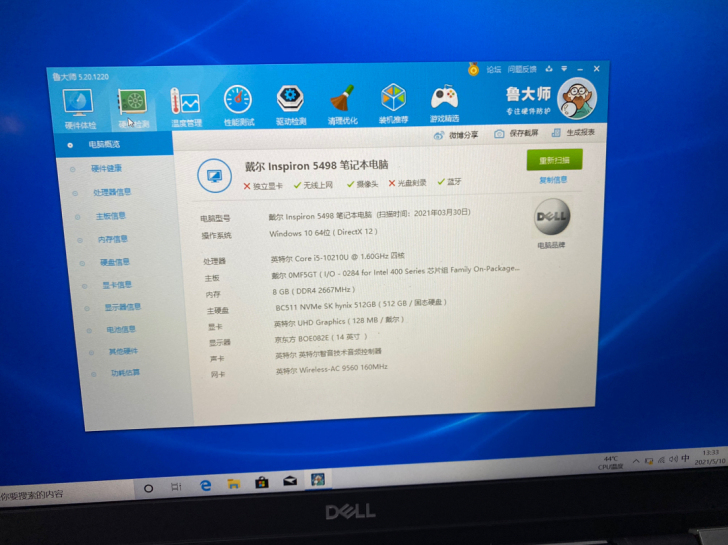Open 装机推荐 cube icon
Screen dimensions: 728x545
pyautogui.click(x=394, y=104)
